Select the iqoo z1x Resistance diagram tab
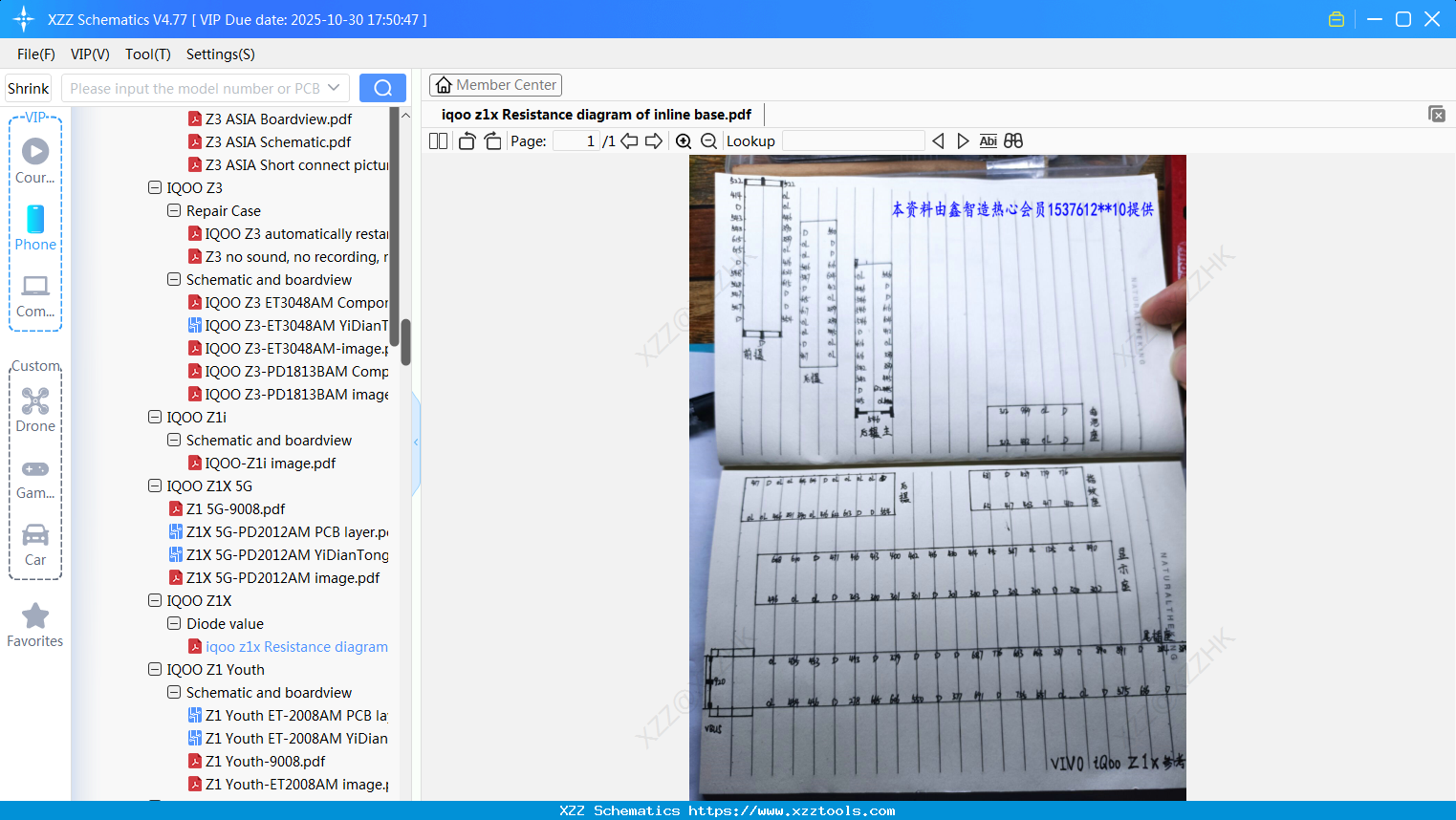Screen dimensions: 1456x820 [x=597, y=115]
